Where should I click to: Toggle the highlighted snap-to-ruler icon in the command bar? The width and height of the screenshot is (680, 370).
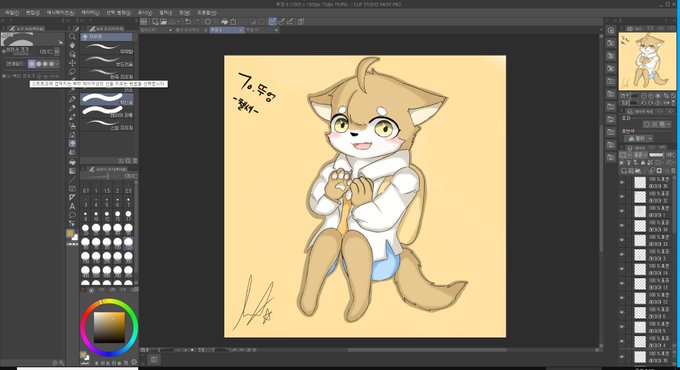(x=272, y=21)
